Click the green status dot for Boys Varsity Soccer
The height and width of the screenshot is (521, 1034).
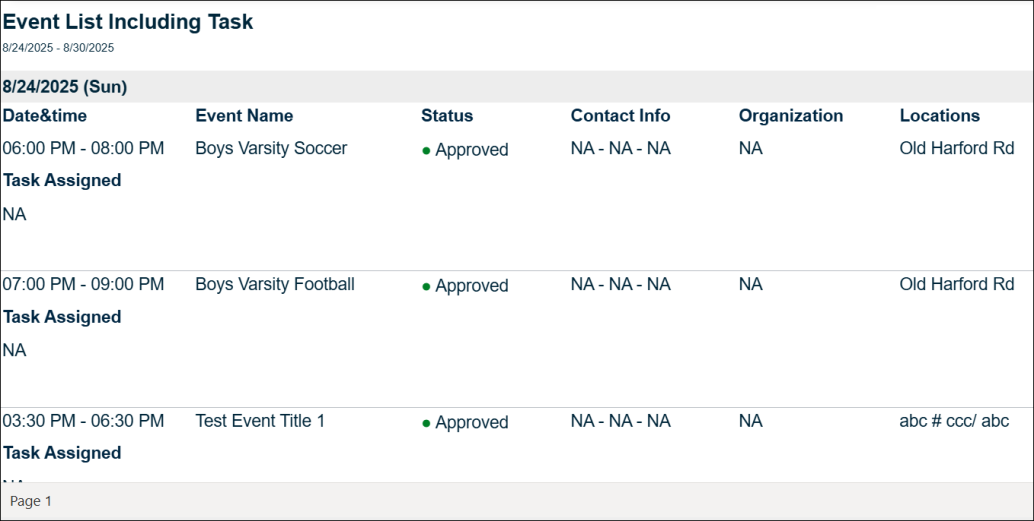point(426,151)
